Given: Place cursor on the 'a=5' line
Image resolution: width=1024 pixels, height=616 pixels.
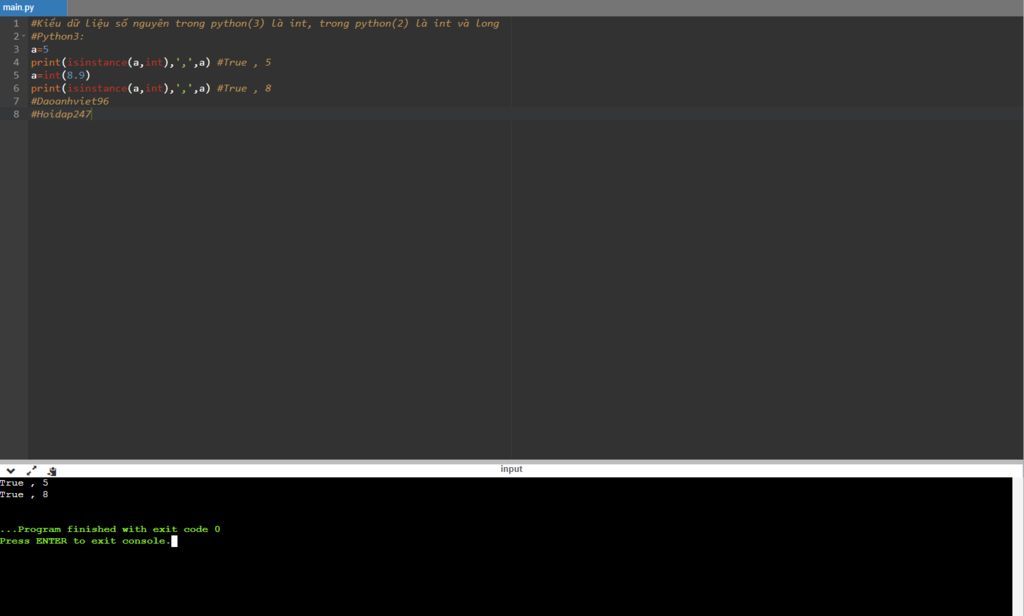Looking at the screenshot, I should point(39,50).
